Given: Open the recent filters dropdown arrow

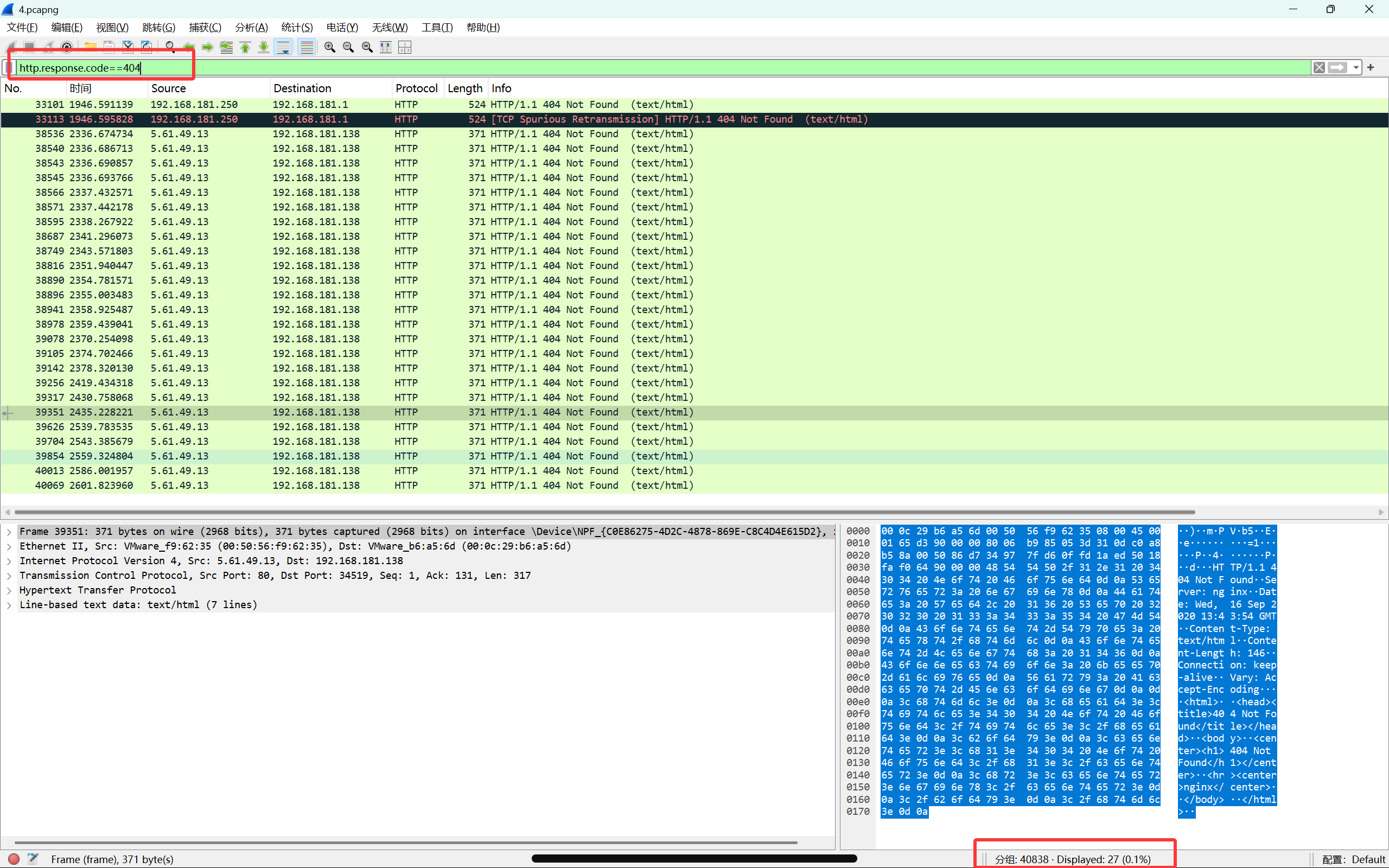Looking at the screenshot, I should (x=1356, y=68).
